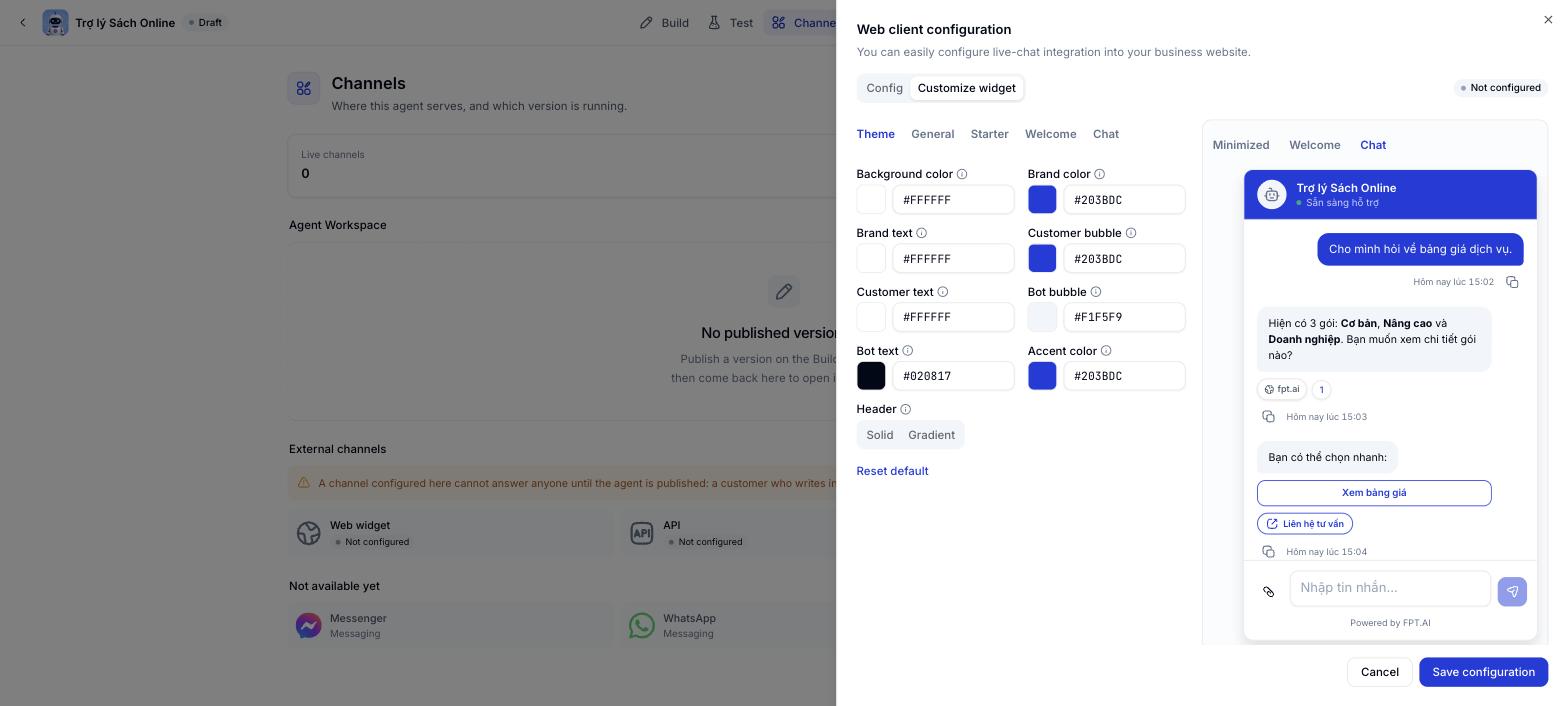
Task: Open the Build tab in top navigation
Action: [664, 22]
